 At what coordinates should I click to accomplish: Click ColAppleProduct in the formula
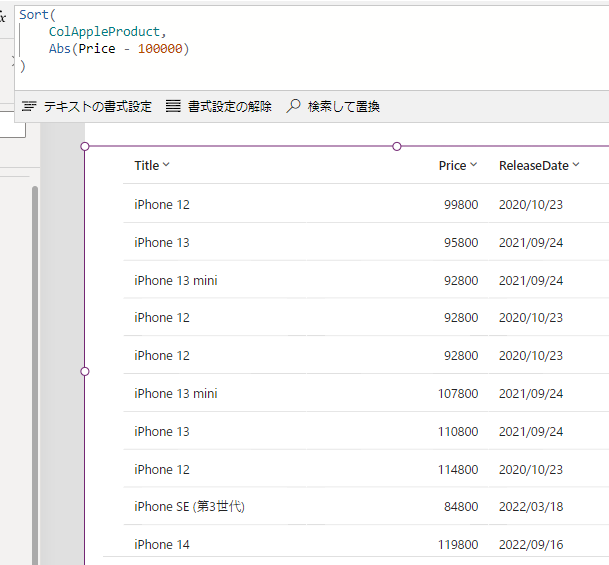[104, 31]
